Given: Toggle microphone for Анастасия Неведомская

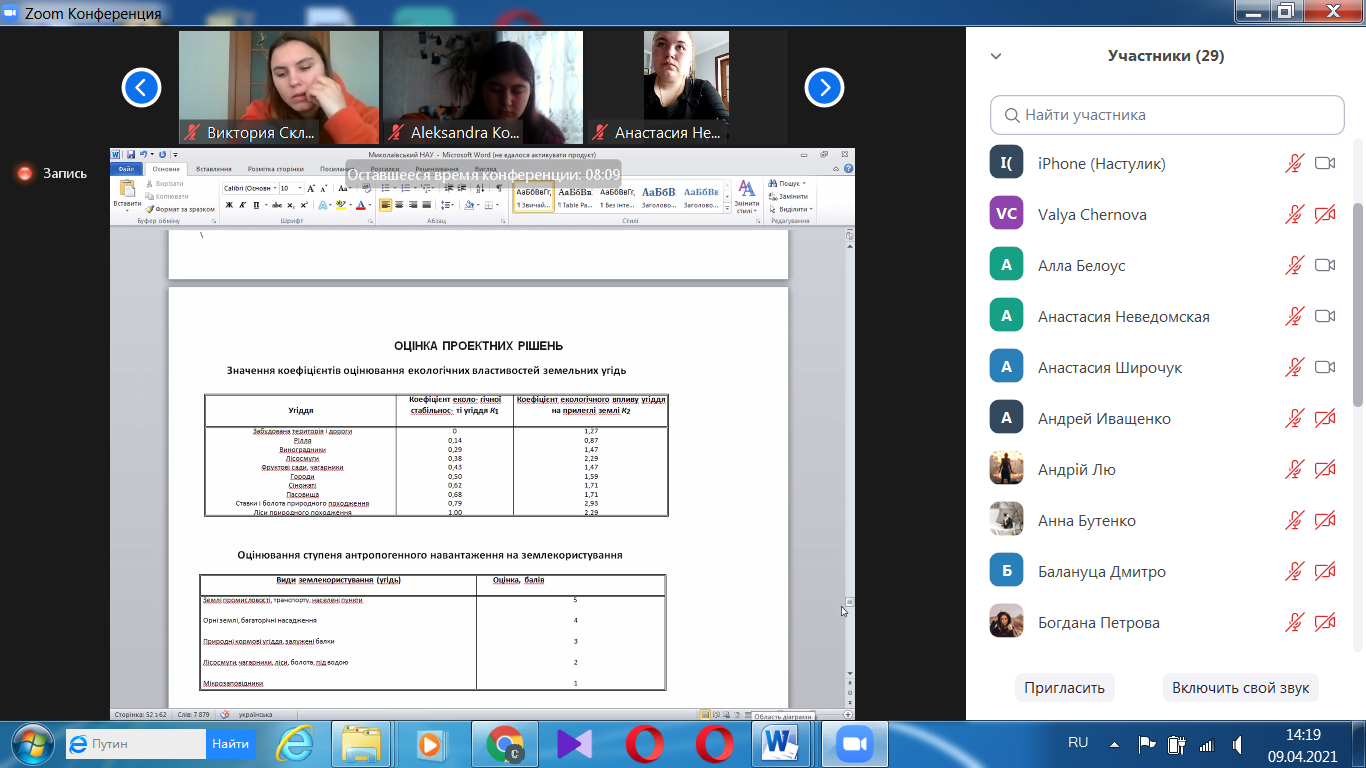Looking at the screenshot, I should 1294,316.
